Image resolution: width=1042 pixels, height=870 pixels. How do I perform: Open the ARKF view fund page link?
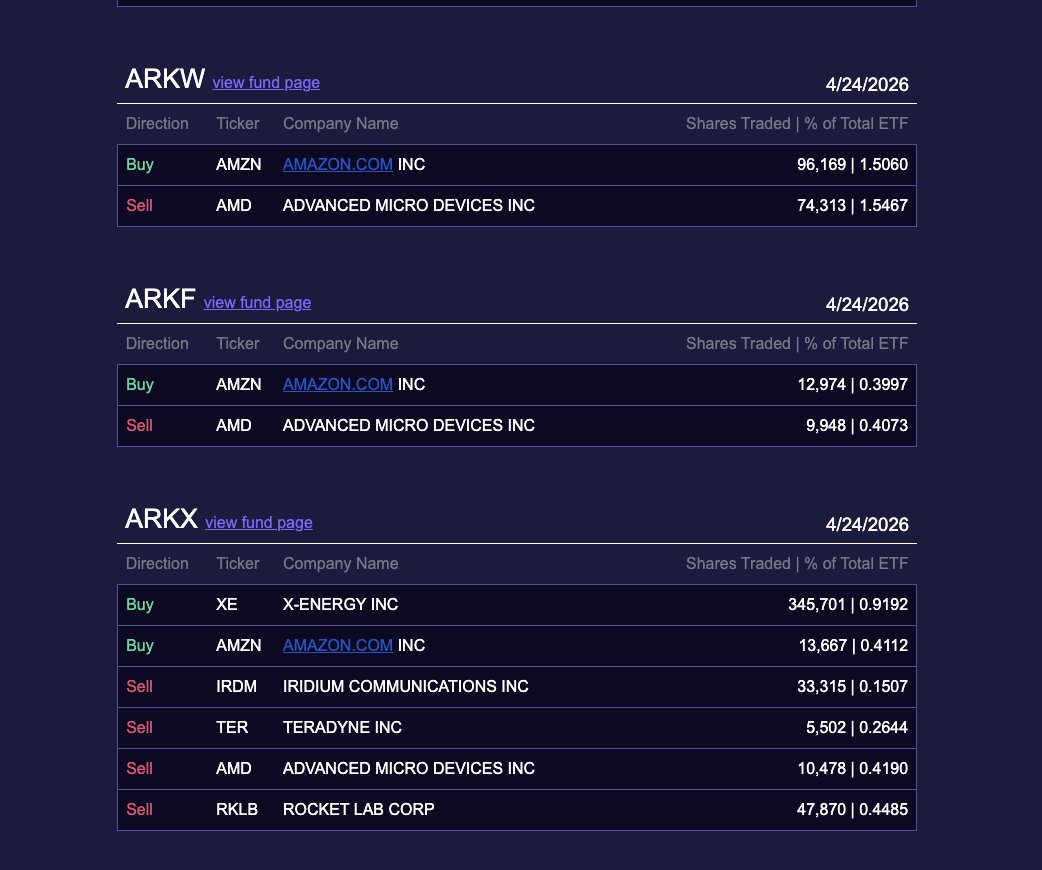[x=257, y=303]
